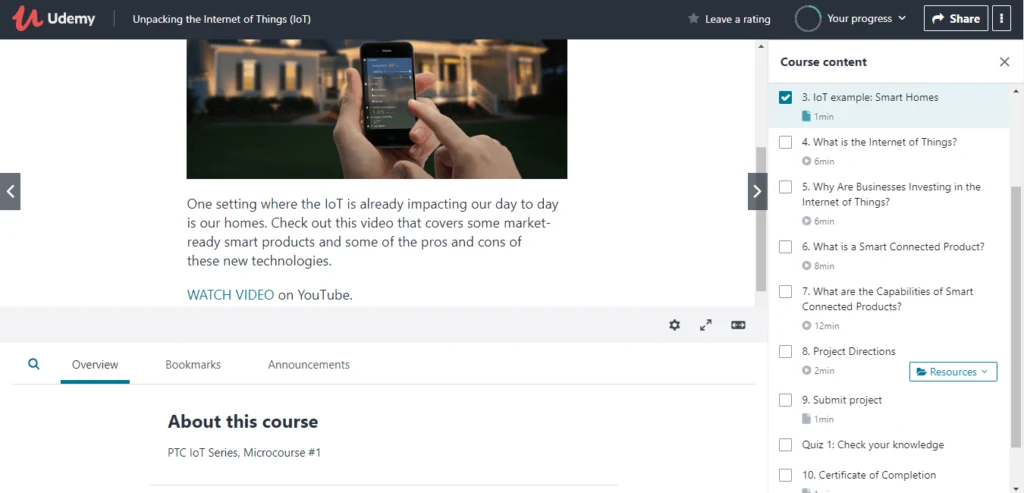Click the Share button
Image resolution: width=1024 pixels, height=493 pixels.
tap(955, 18)
